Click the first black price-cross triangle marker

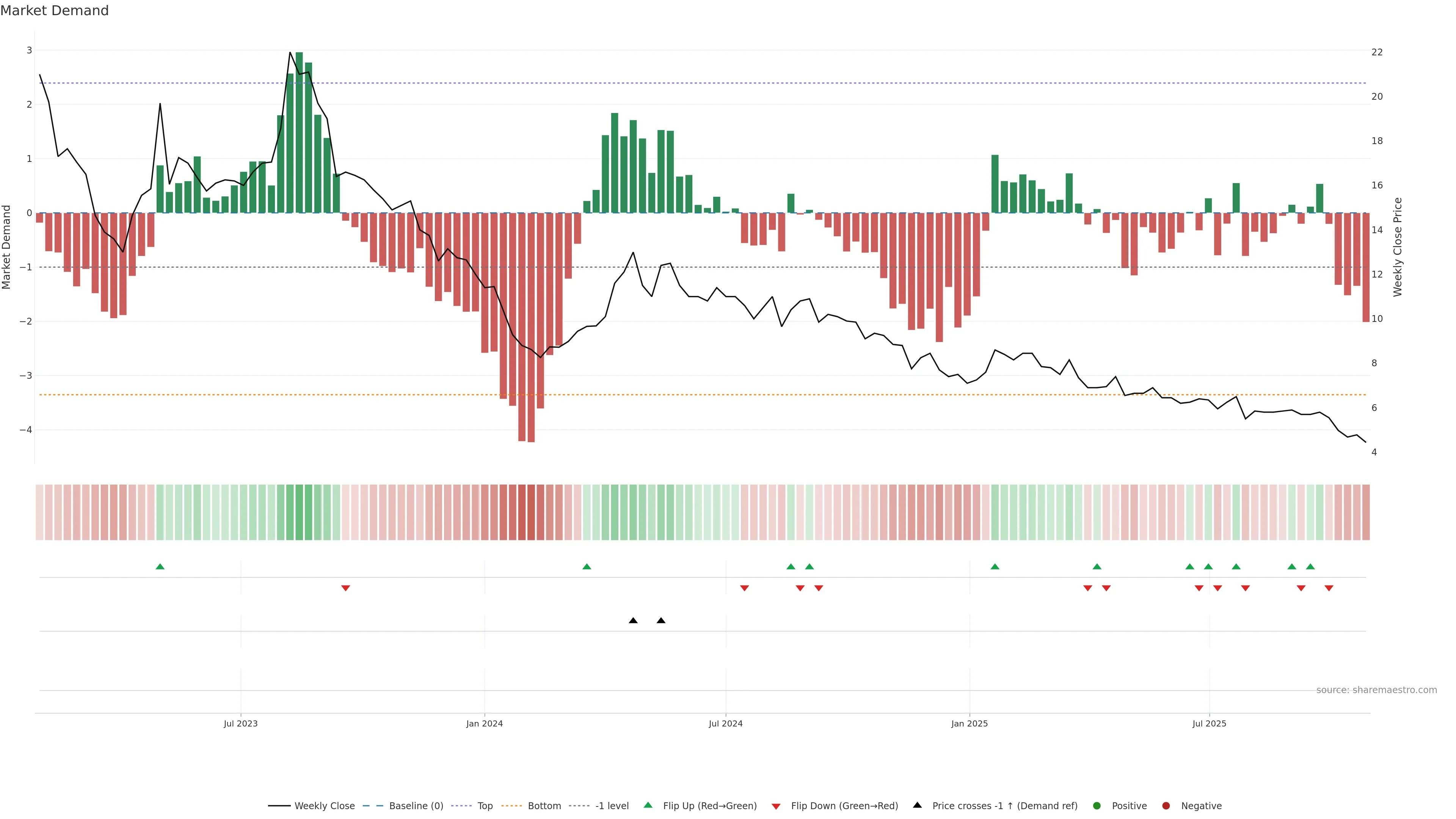633,621
